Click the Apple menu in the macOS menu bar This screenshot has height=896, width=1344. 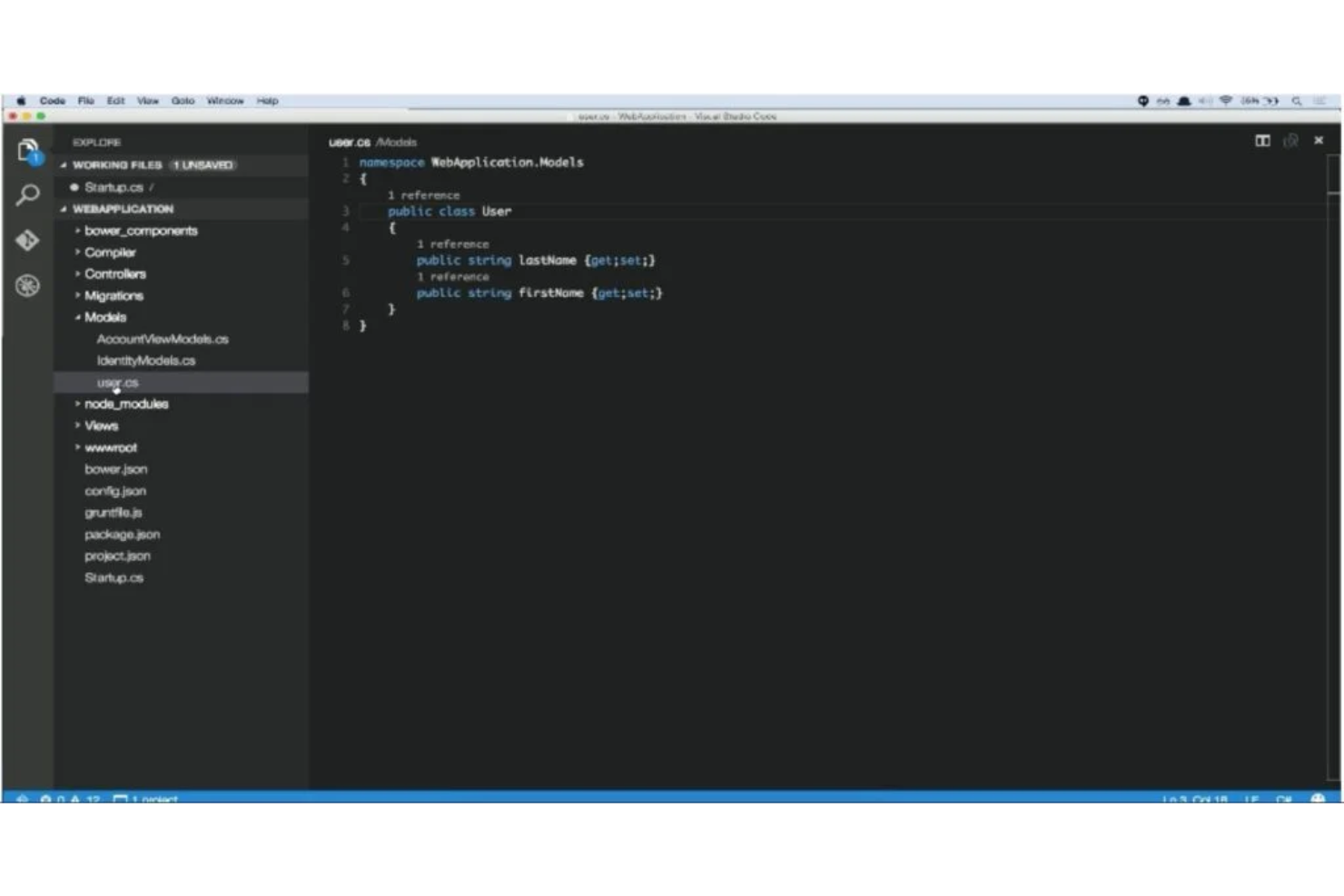(x=22, y=100)
